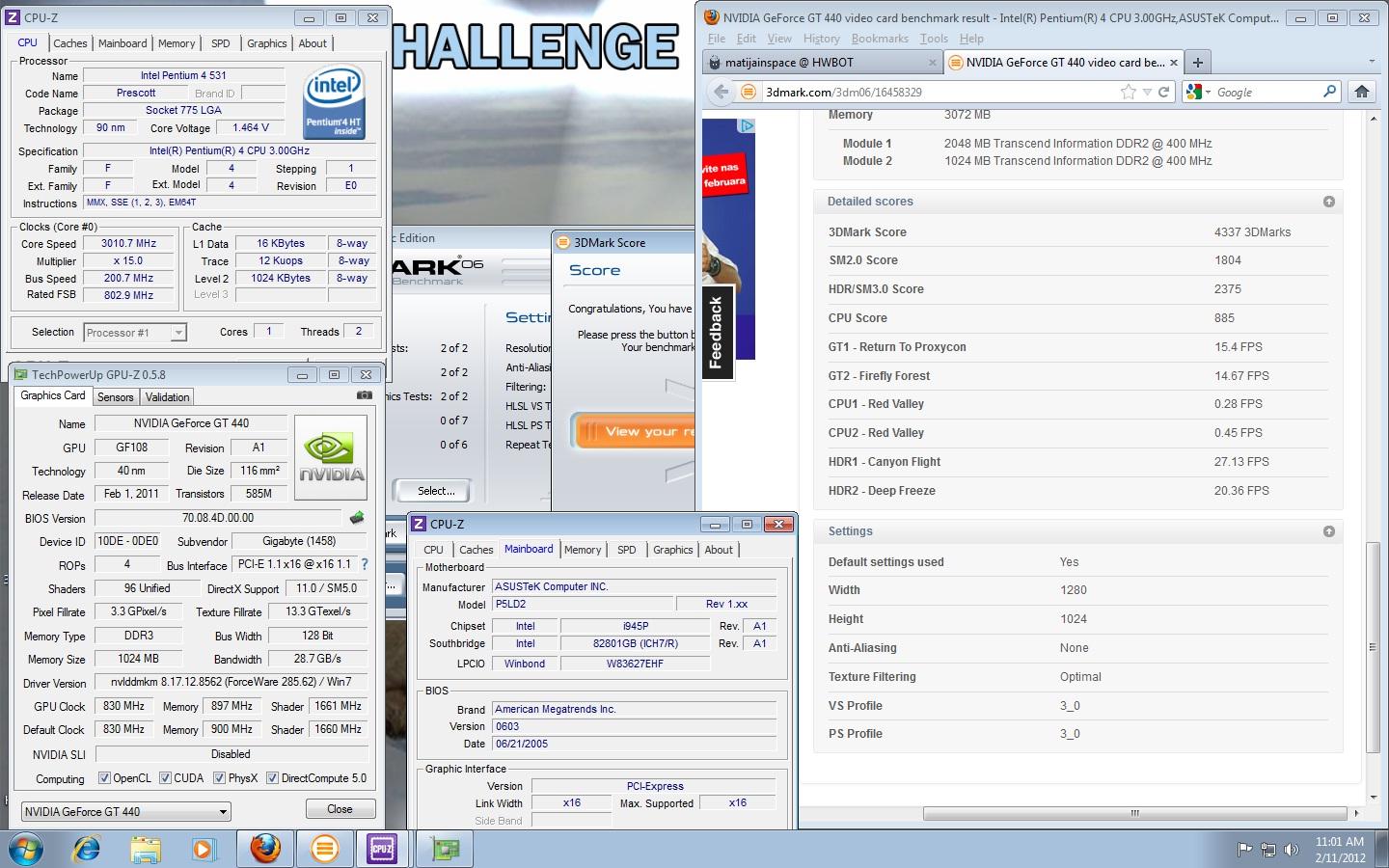Click the network tray icon
Viewport: 1389px width, 868px height.
point(1267,850)
